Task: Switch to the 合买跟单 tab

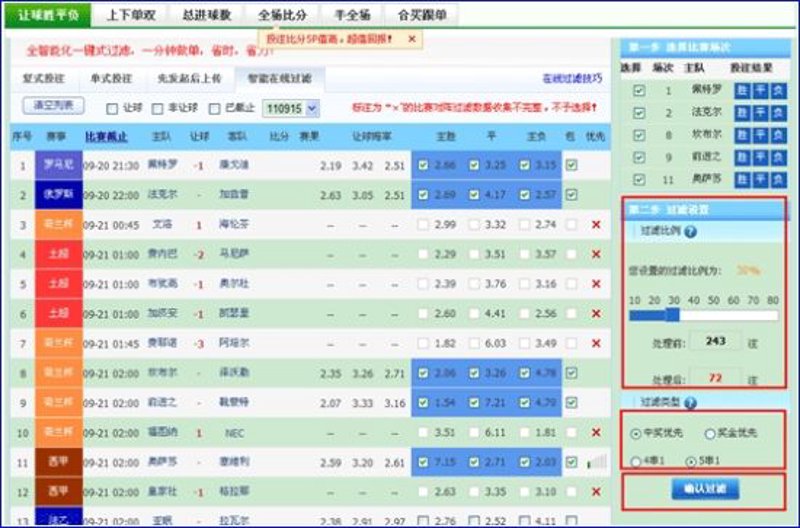Action: (x=422, y=15)
